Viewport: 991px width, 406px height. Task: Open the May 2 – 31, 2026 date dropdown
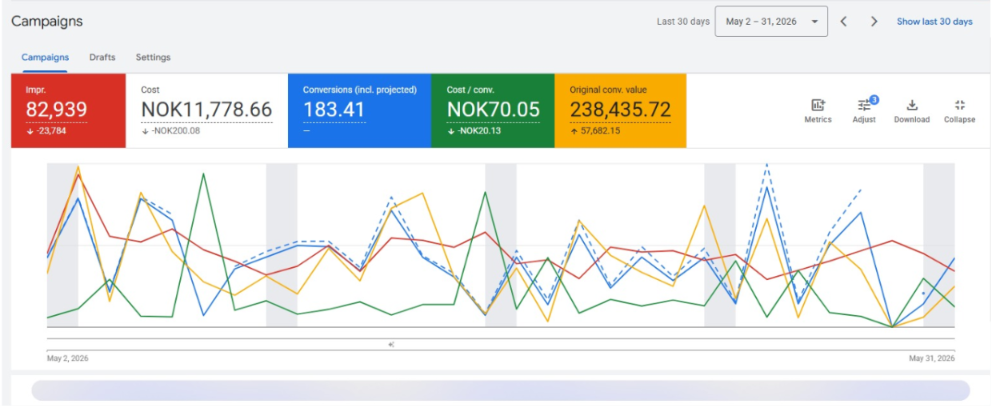click(x=771, y=22)
